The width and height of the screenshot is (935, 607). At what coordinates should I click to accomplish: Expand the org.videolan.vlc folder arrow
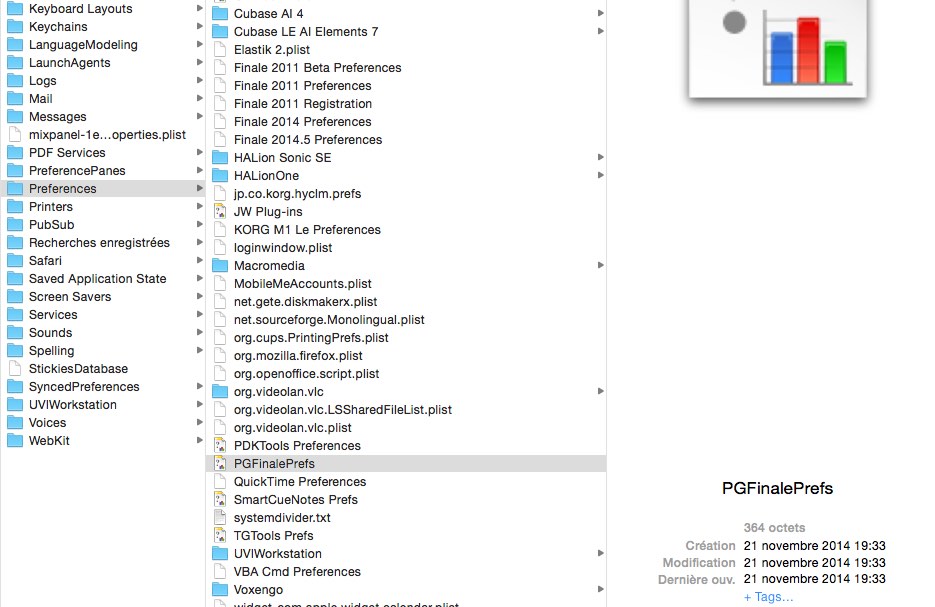[600, 392]
